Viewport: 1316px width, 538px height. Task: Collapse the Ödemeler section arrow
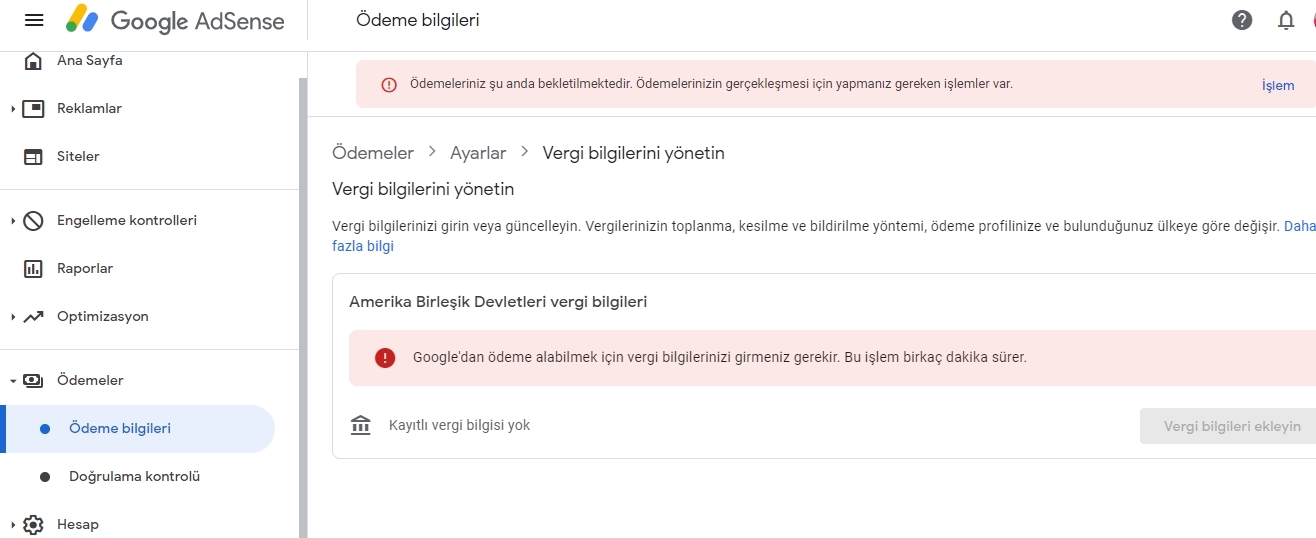coord(13,381)
